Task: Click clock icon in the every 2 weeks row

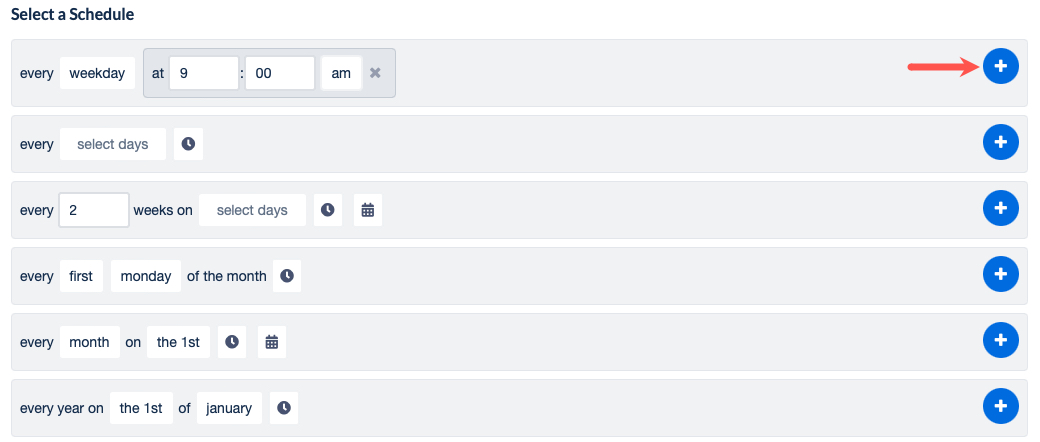Action: [327, 210]
